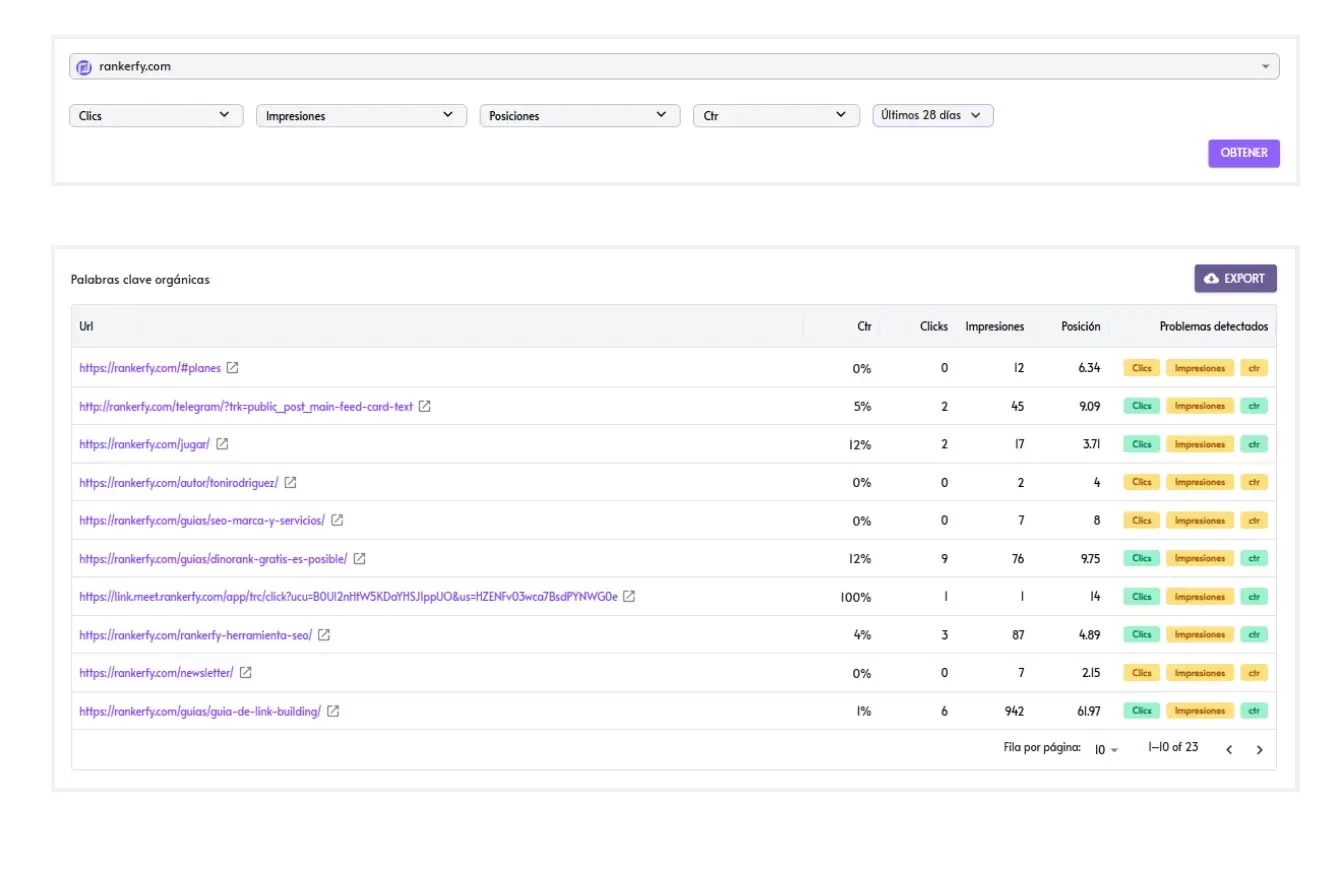Open the guias/seo-marca-y-servicios link
Screen dimensions: 1340x870
(x=202, y=520)
